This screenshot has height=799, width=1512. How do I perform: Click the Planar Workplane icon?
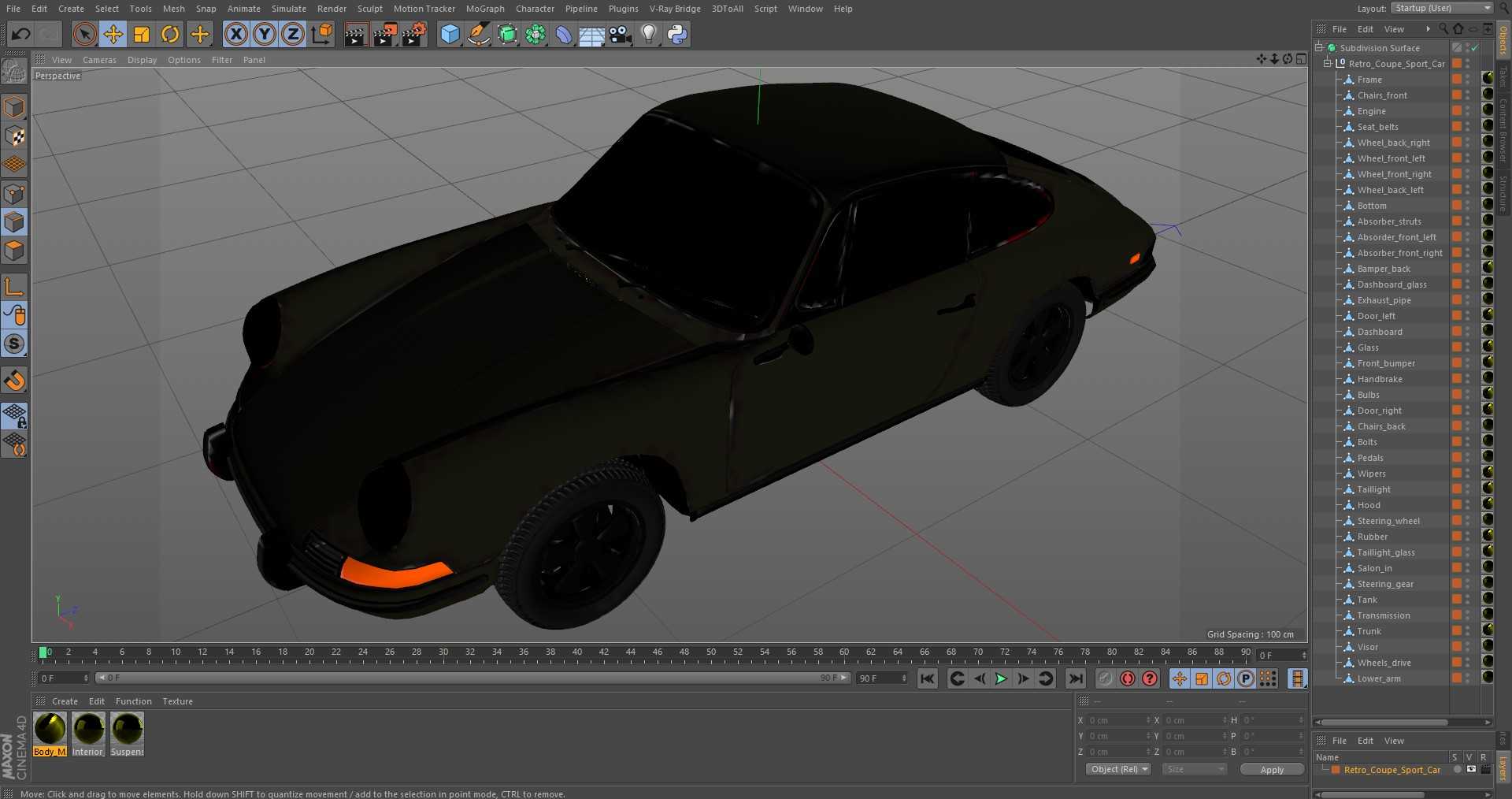(x=14, y=444)
